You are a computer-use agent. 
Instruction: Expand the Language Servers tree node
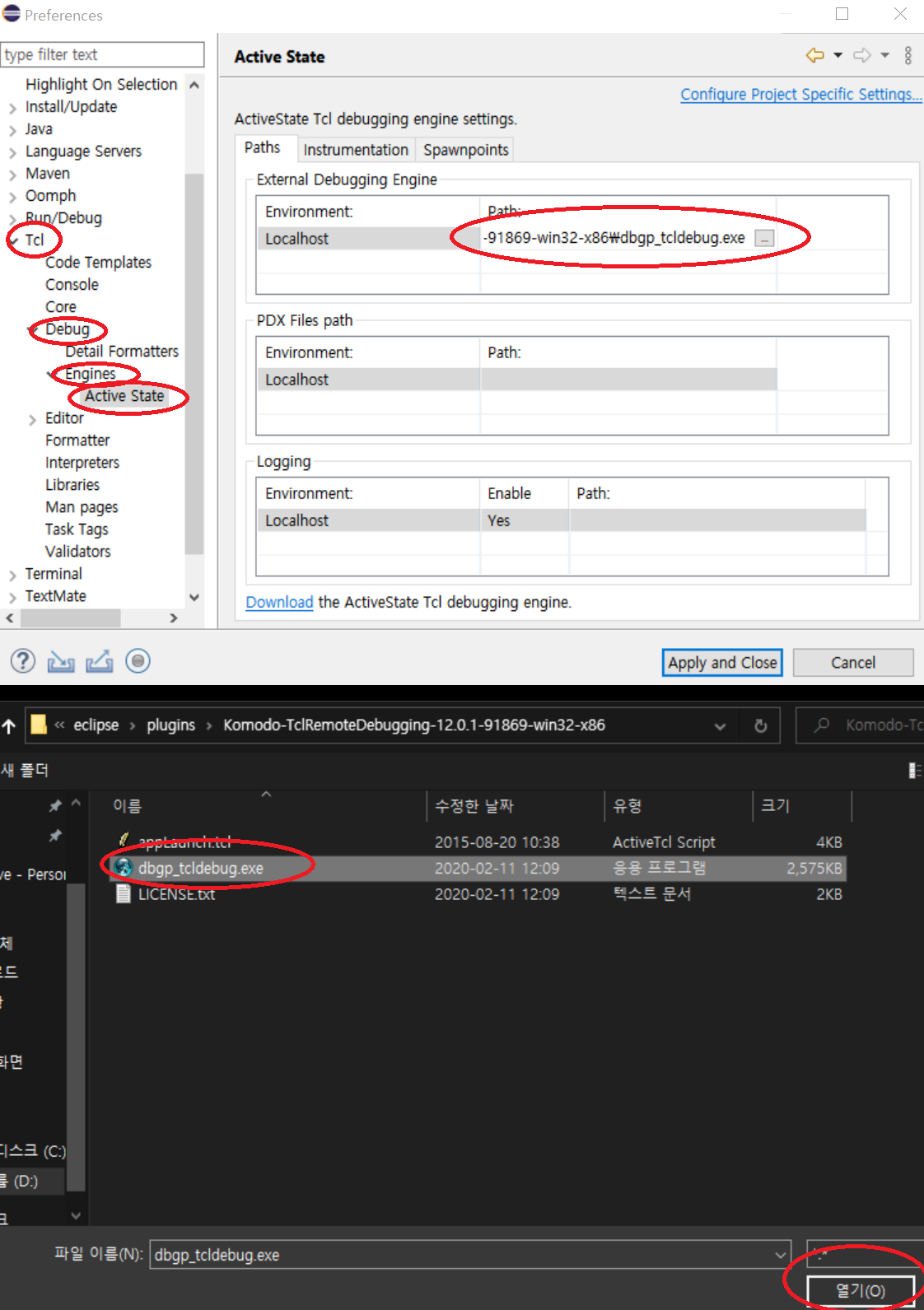(12, 152)
